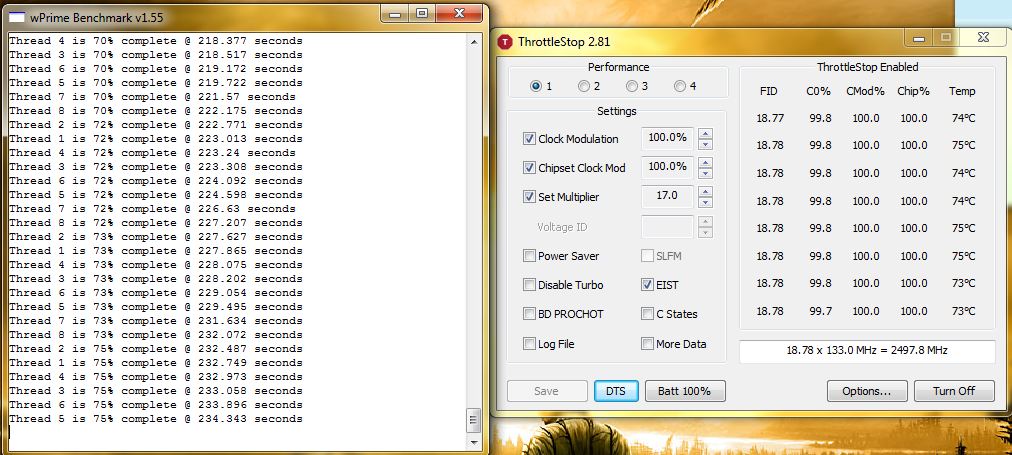Click wPrime scrollbar down arrow
The width and height of the screenshot is (1012, 455).
[x=474, y=443]
